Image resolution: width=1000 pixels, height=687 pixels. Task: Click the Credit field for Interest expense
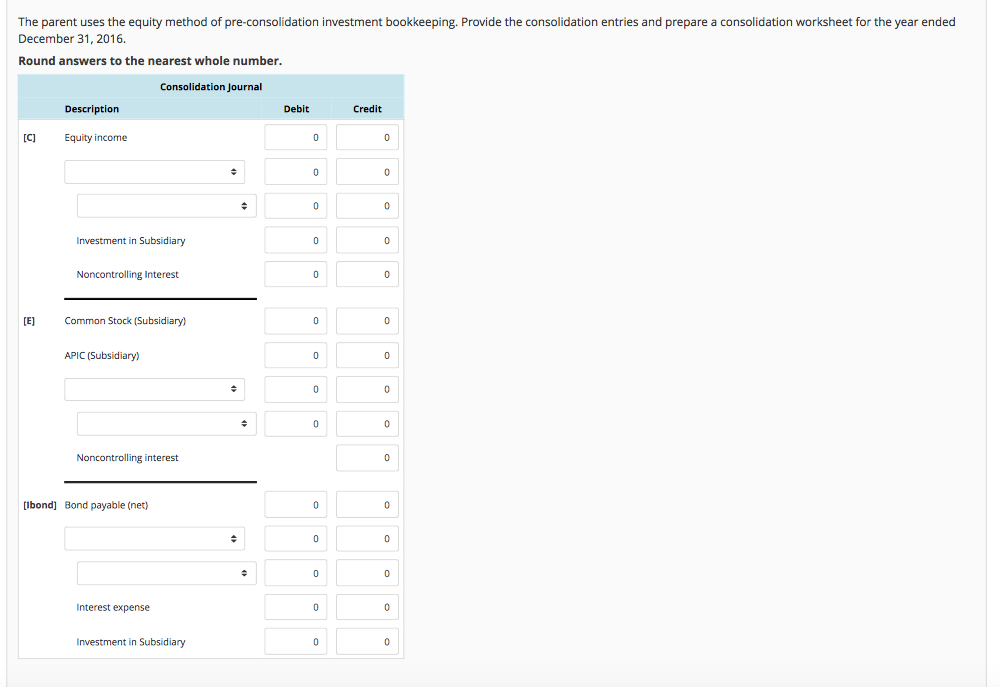[x=367, y=607]
